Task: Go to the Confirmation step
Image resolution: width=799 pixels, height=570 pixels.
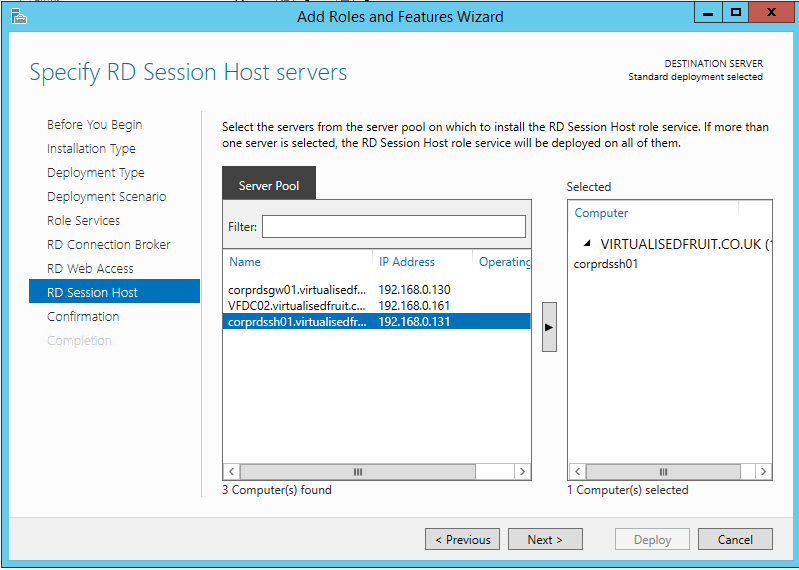Action: [x=83, y=316]
